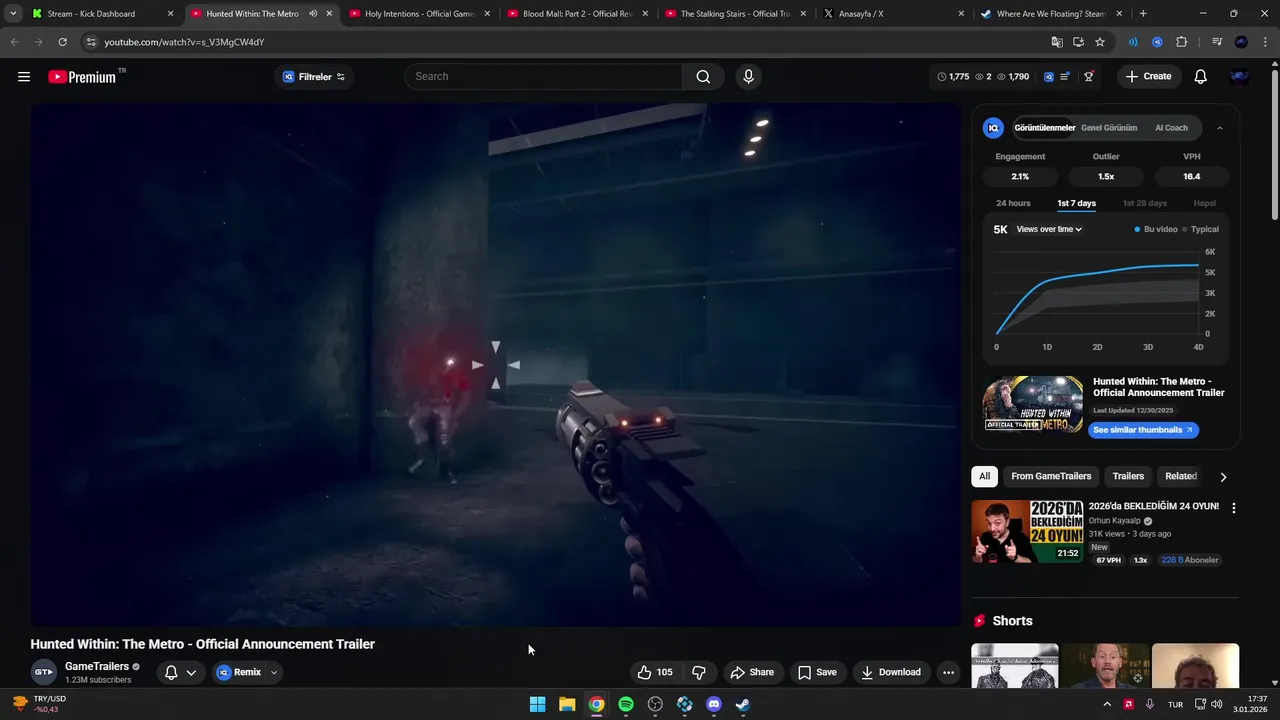Open more actions ellipsis below the video

948,672
